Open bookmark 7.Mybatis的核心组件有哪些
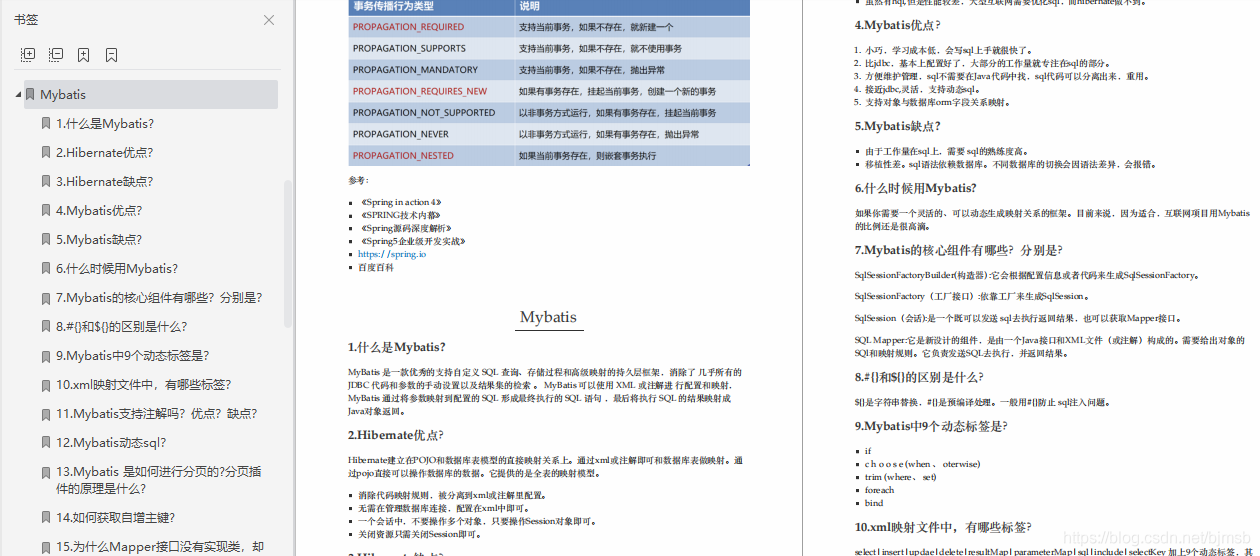1260x556 pixels. (x=159, y=297)
